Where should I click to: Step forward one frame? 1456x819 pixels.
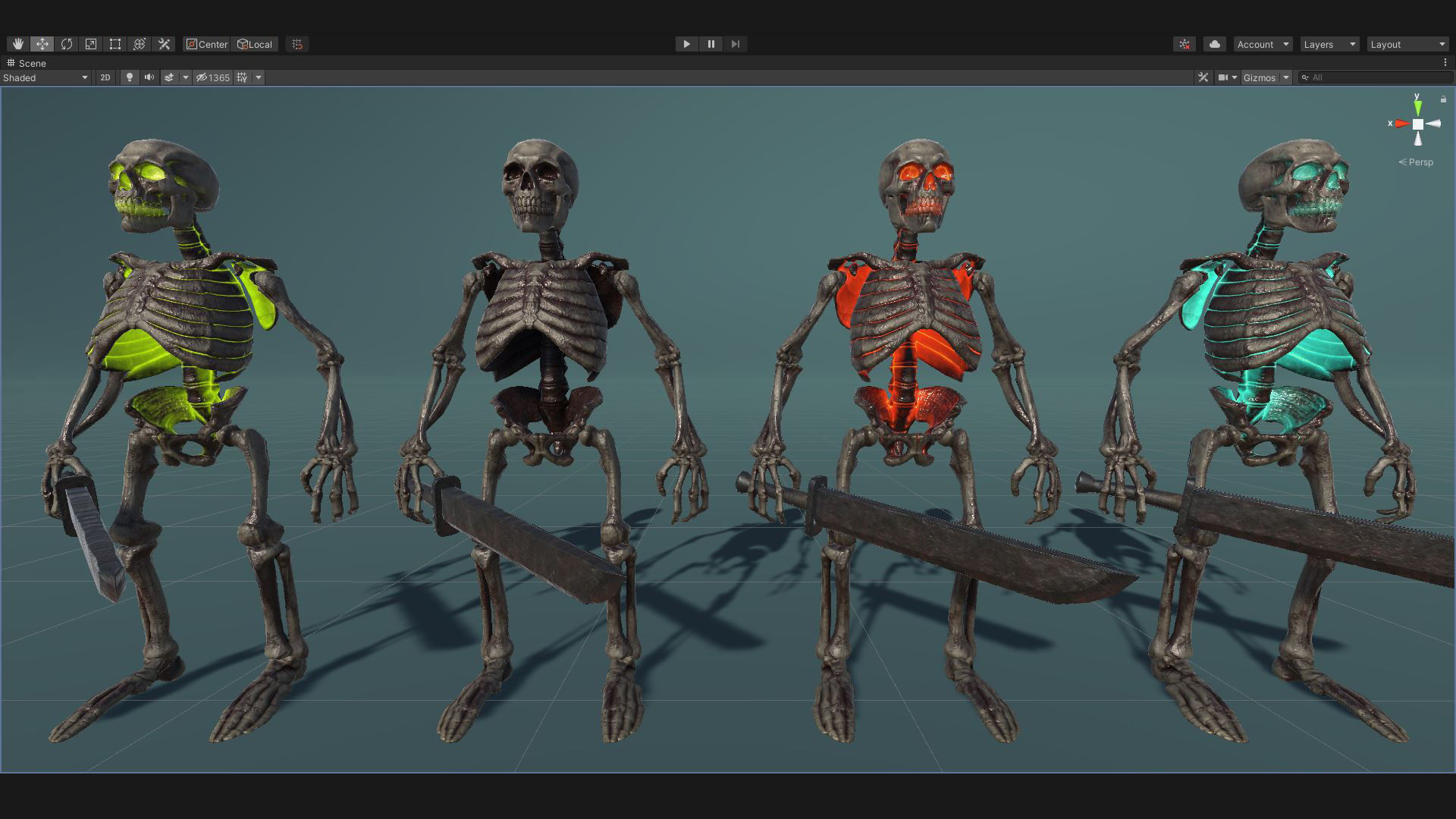click(735, 44)
